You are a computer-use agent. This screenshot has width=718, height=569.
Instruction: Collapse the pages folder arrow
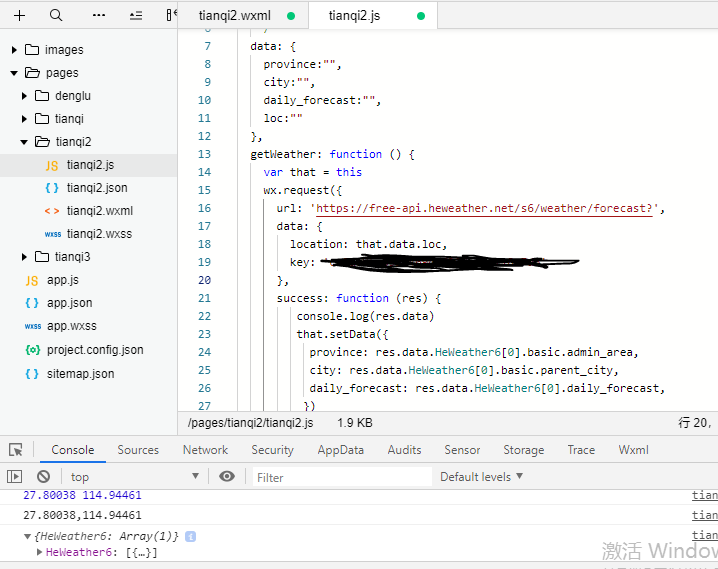click(x=14, y=73)
